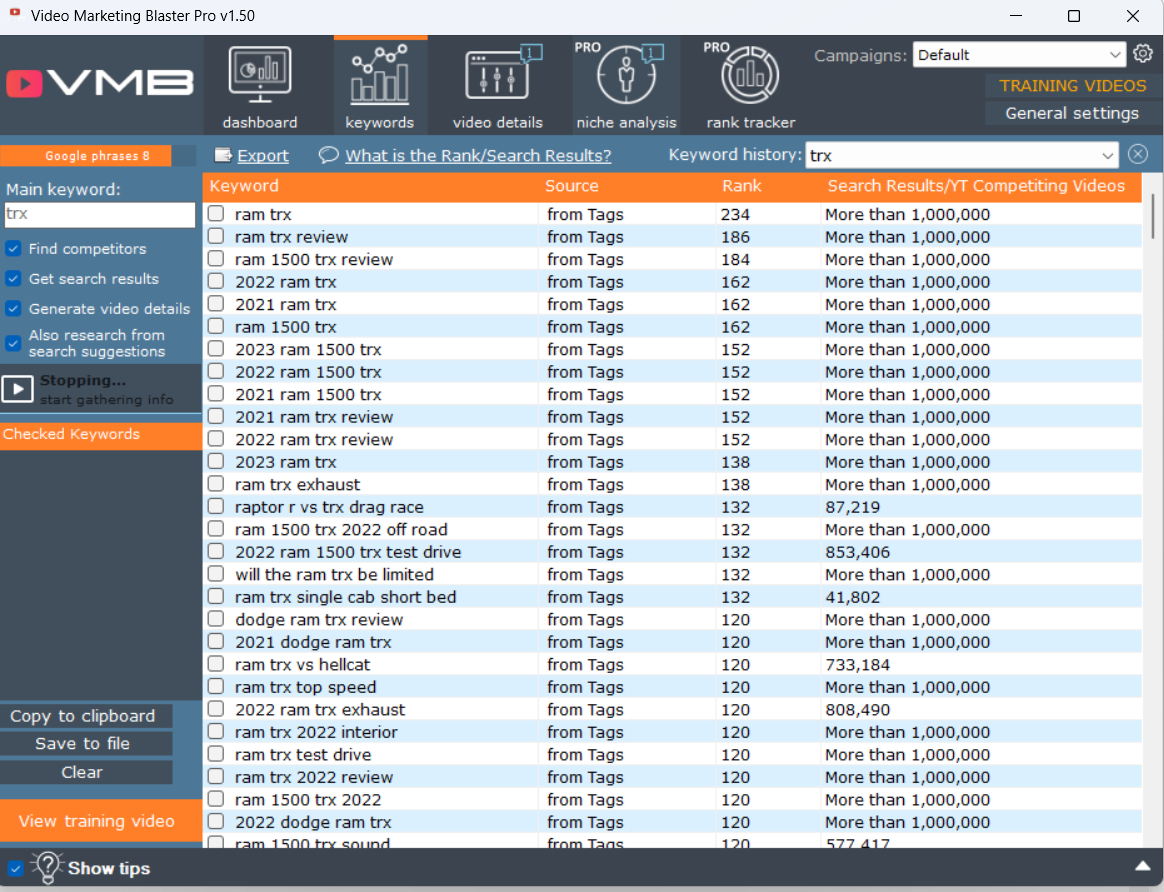1164x892 pixels.
Task: Check the 'ram trx review' keyword checkbox
Action: (x=216, y=237)
